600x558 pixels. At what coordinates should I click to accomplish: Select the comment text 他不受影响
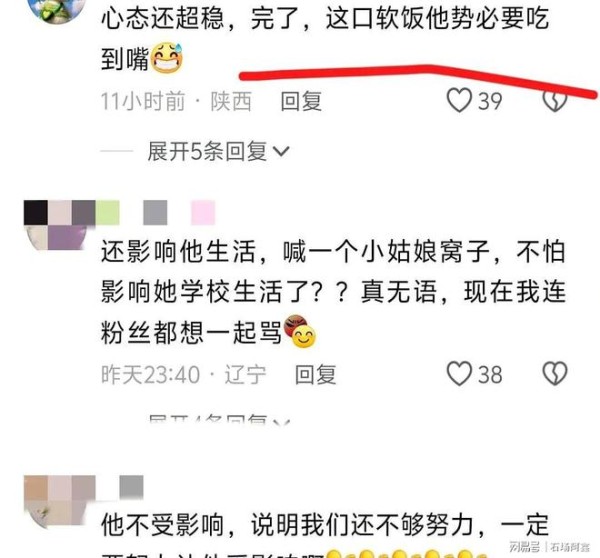click(162, 525)
